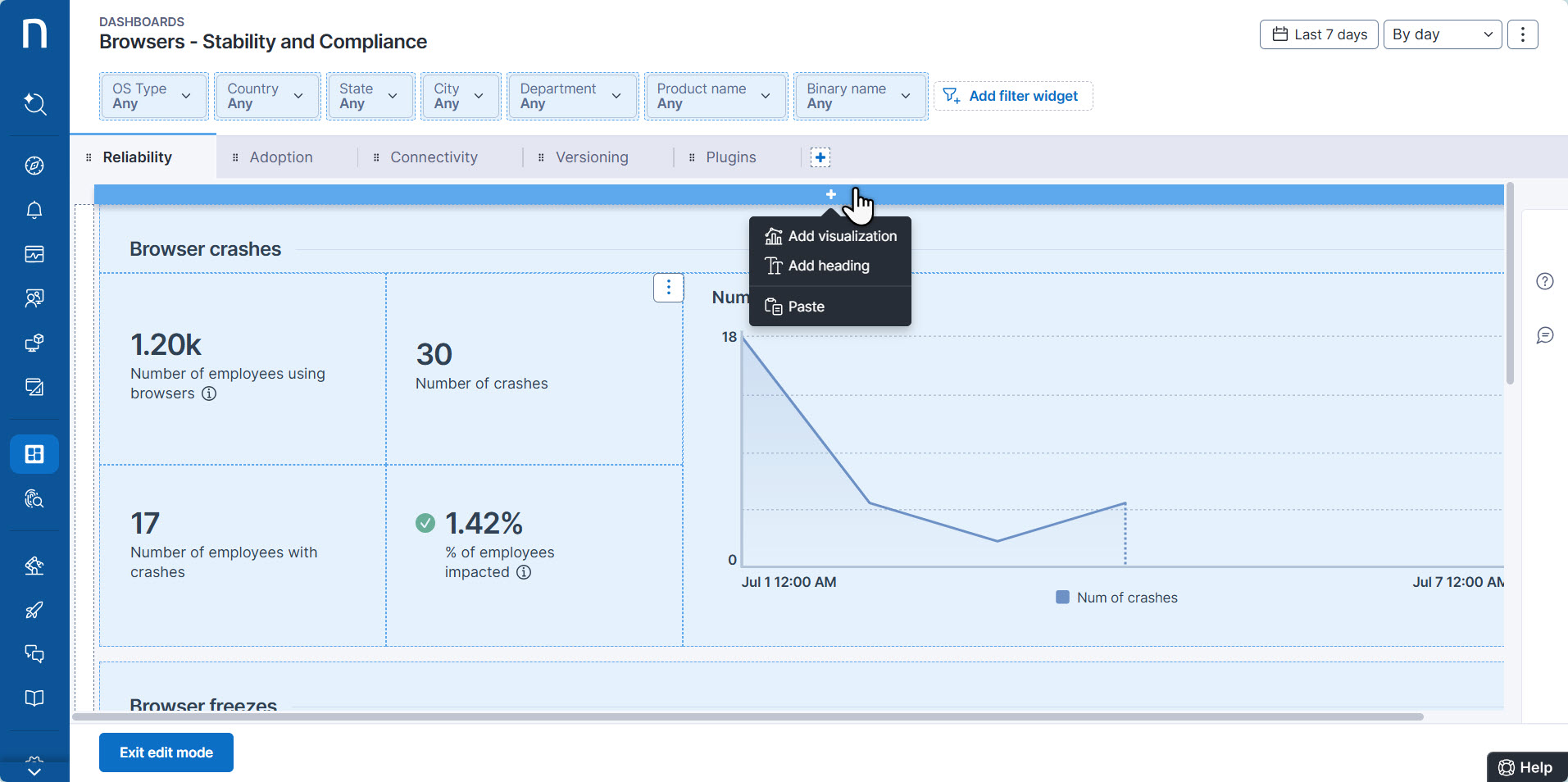
Task: Click the rocket icon in sidebar
Action: coord(34,610)
